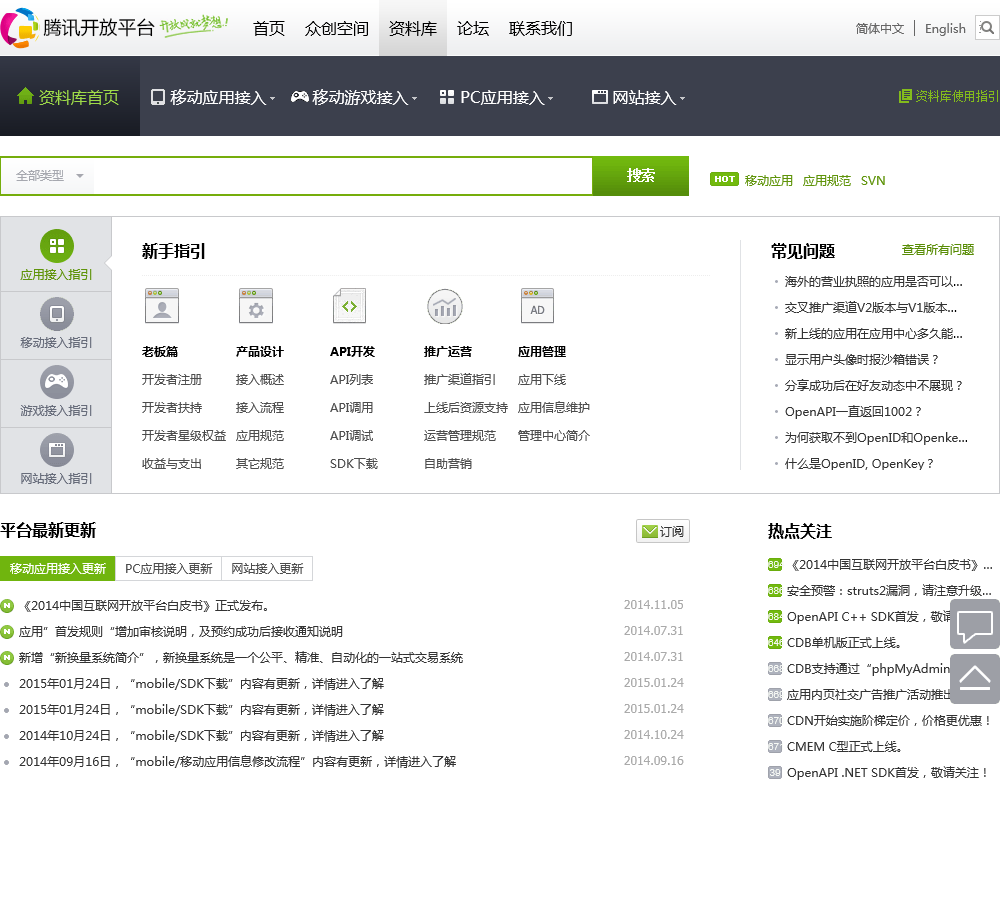The image size is (1000, 909).
Task: Expand the 移动游戏接入 dropdown menu
Action: (354, 98)
